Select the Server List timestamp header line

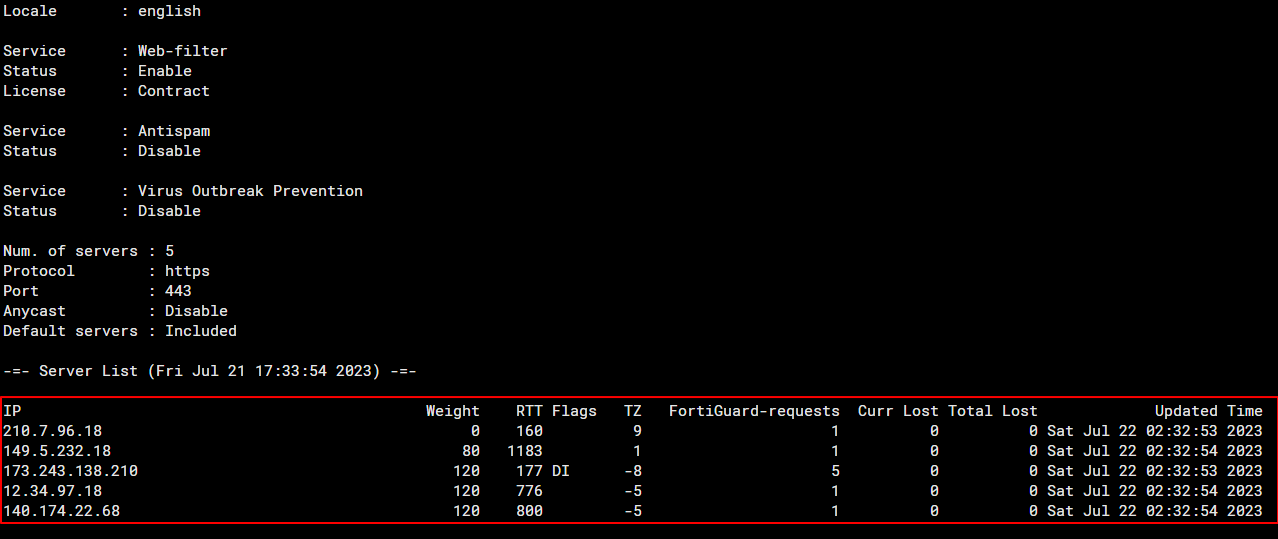pos(210,371)
